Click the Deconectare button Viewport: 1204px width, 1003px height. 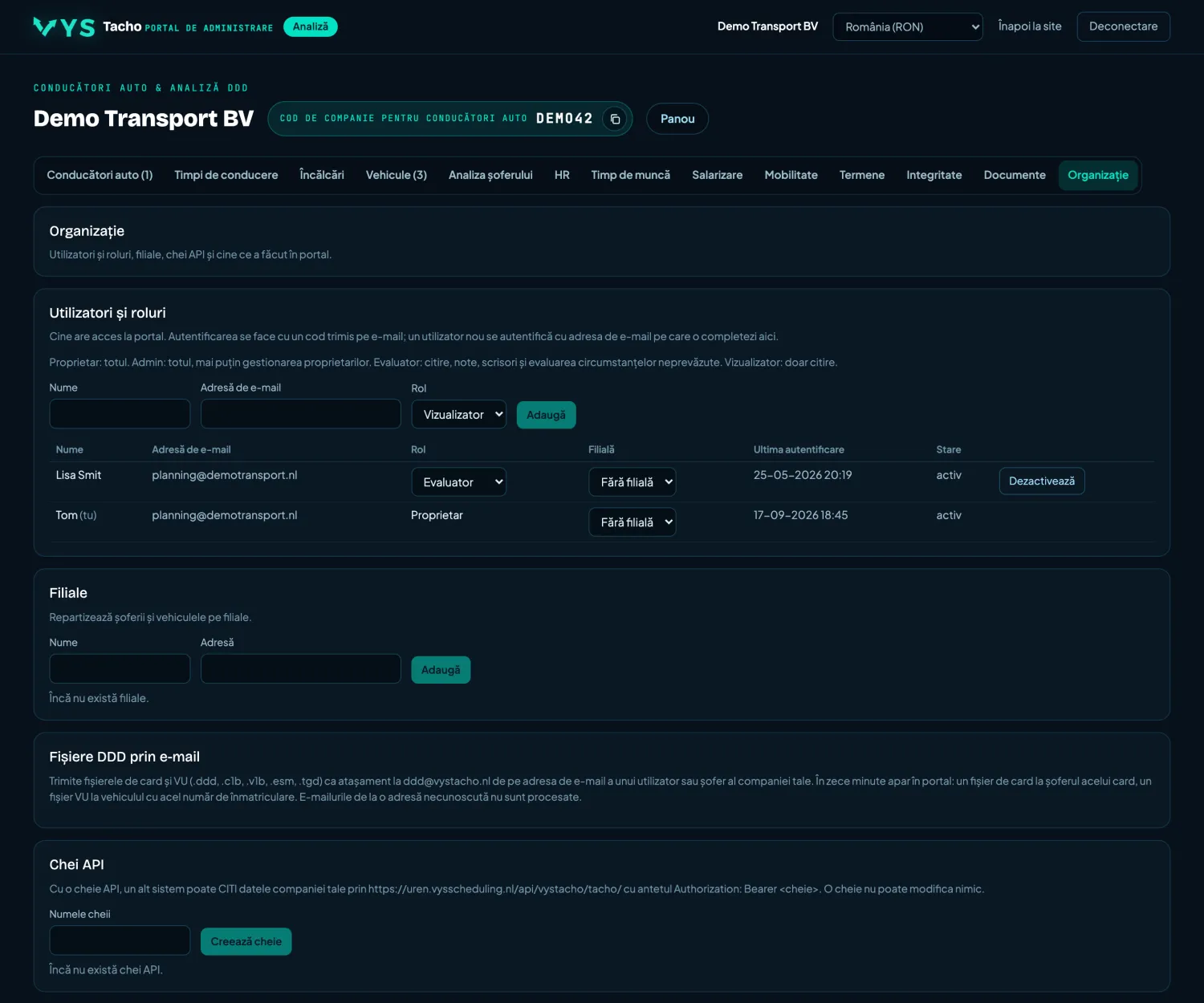point(1124,26)
